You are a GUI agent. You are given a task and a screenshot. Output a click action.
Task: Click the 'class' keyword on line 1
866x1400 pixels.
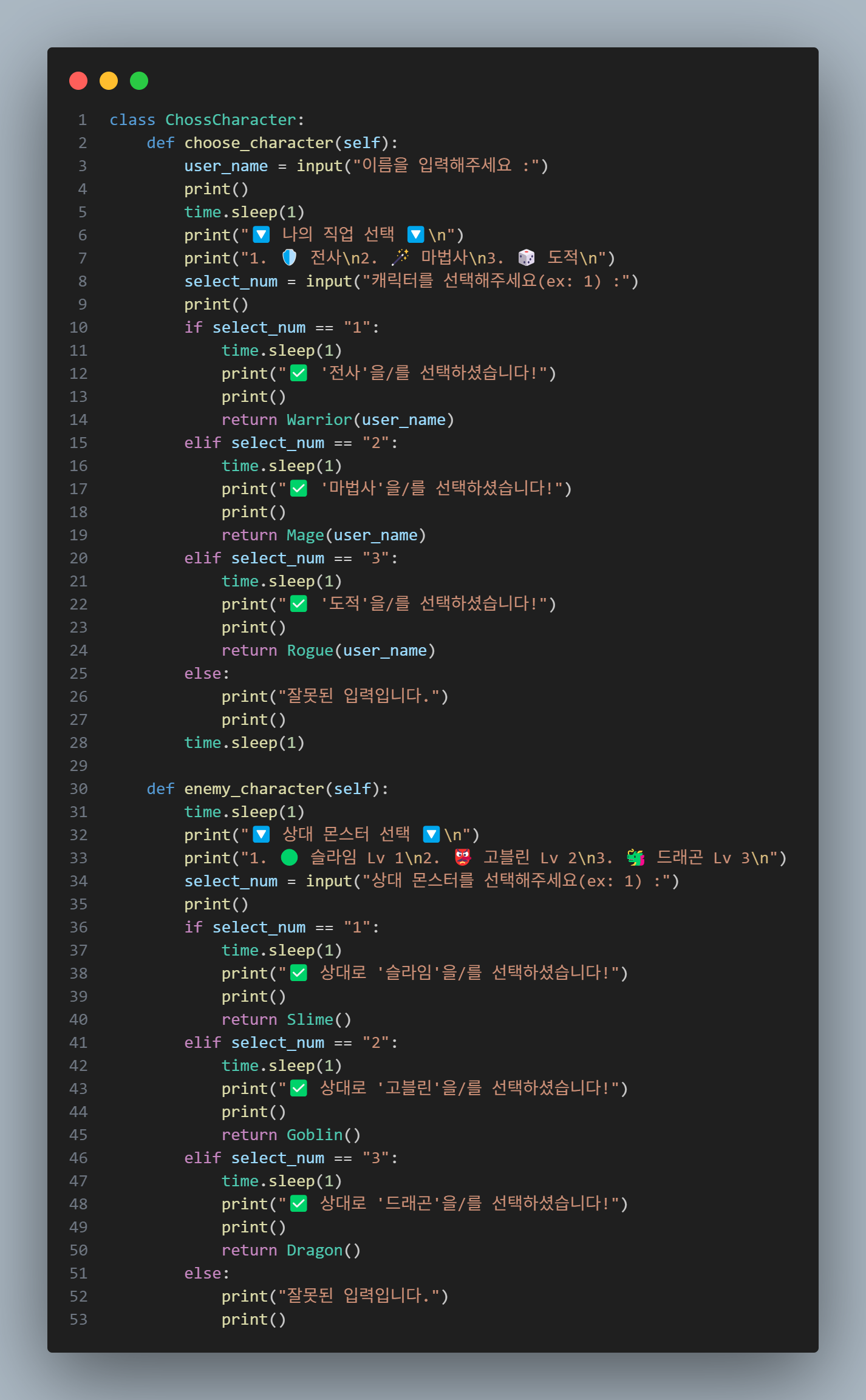click(x=132, y=120)
